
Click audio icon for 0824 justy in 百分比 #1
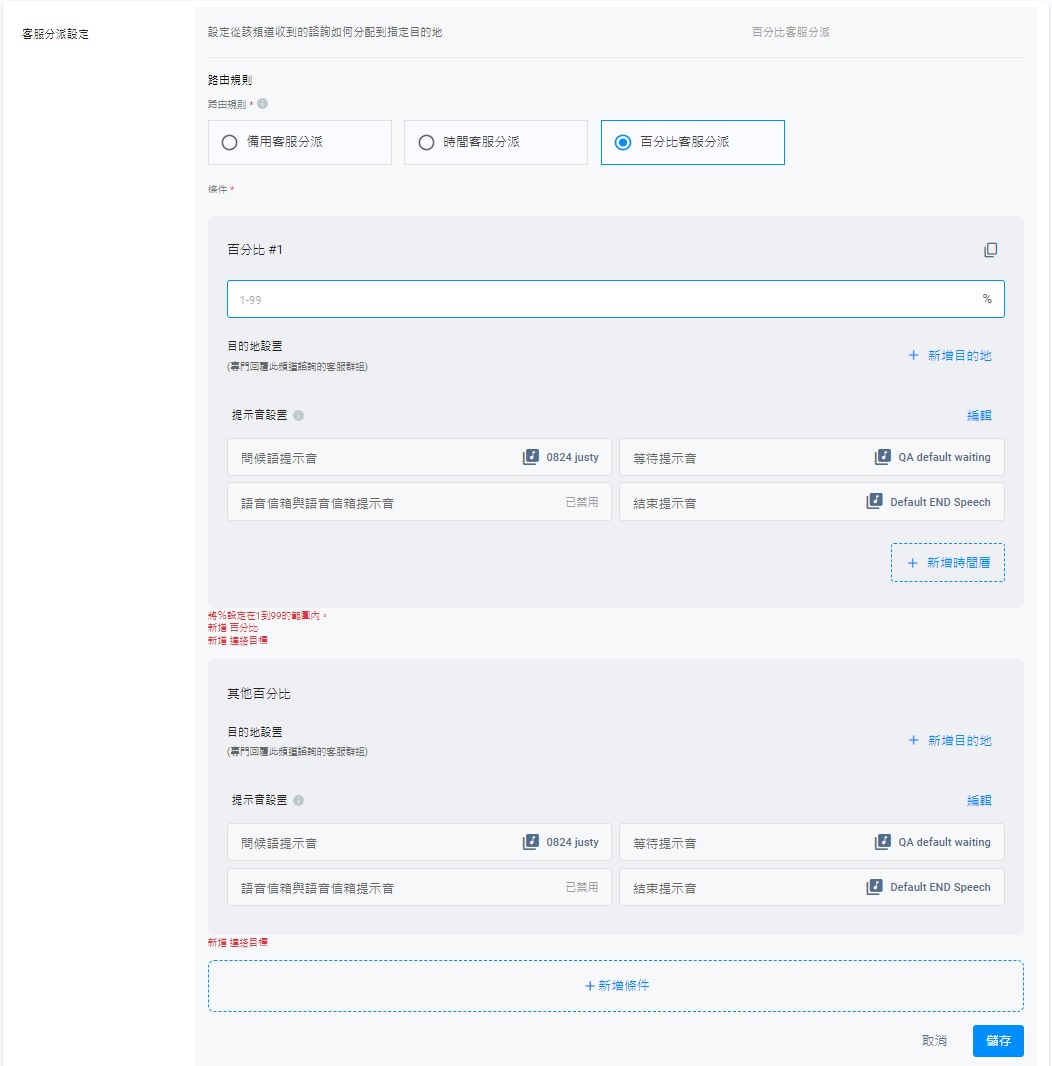[530, 457]
